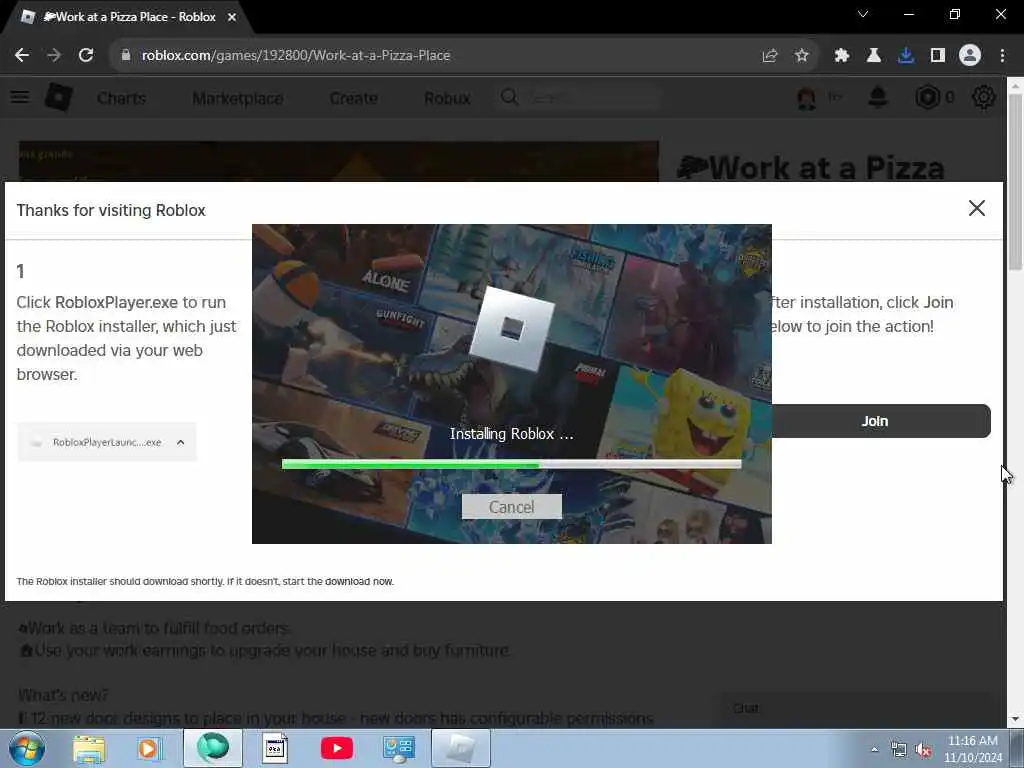Show hidden system tray icons
The image size is (1024, 768).
pyautogui.click(x=874, y=749)
